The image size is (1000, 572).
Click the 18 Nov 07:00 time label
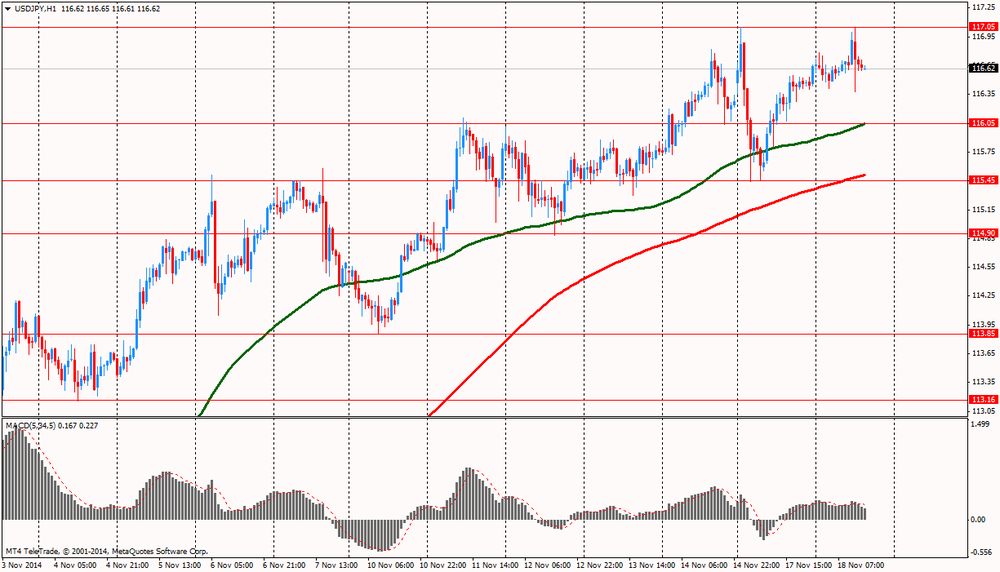click(x=860, y=565)
